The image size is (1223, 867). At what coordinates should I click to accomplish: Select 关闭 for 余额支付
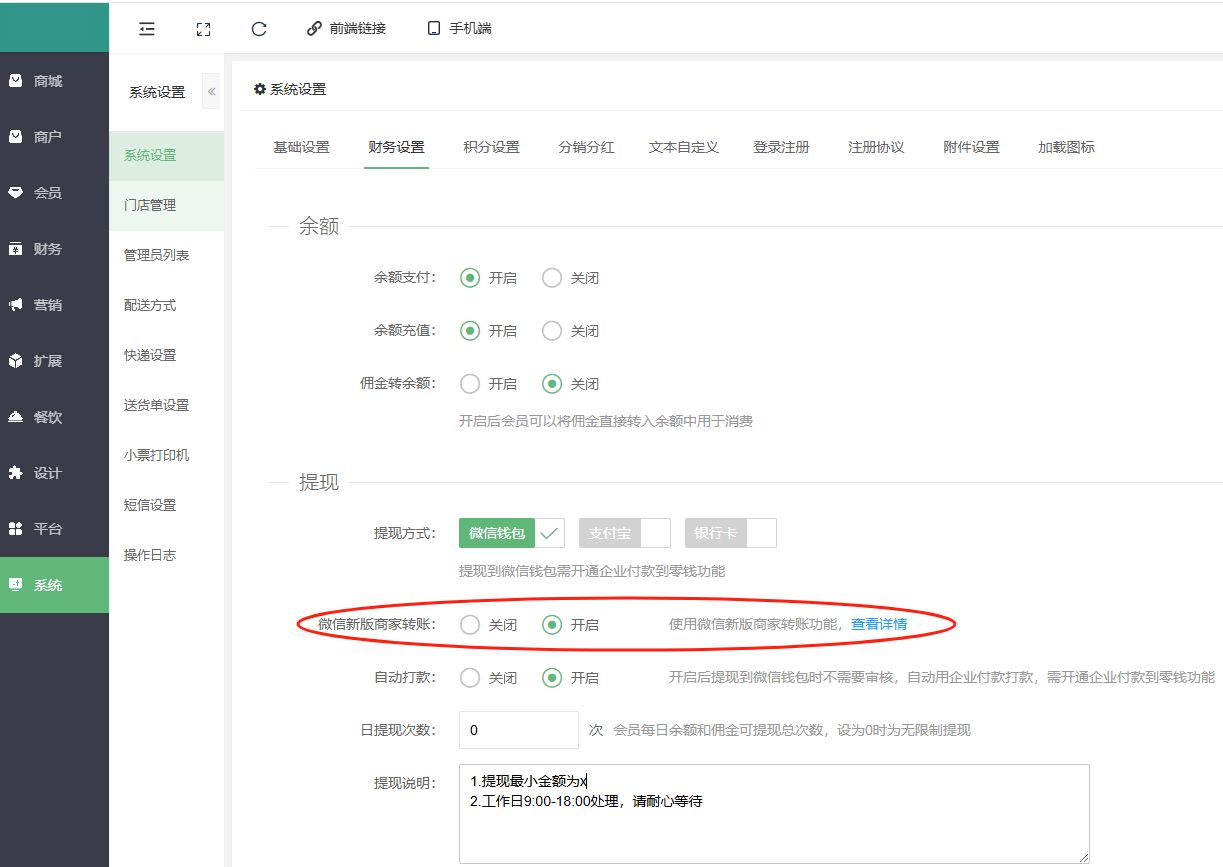[x=552, y=278]
